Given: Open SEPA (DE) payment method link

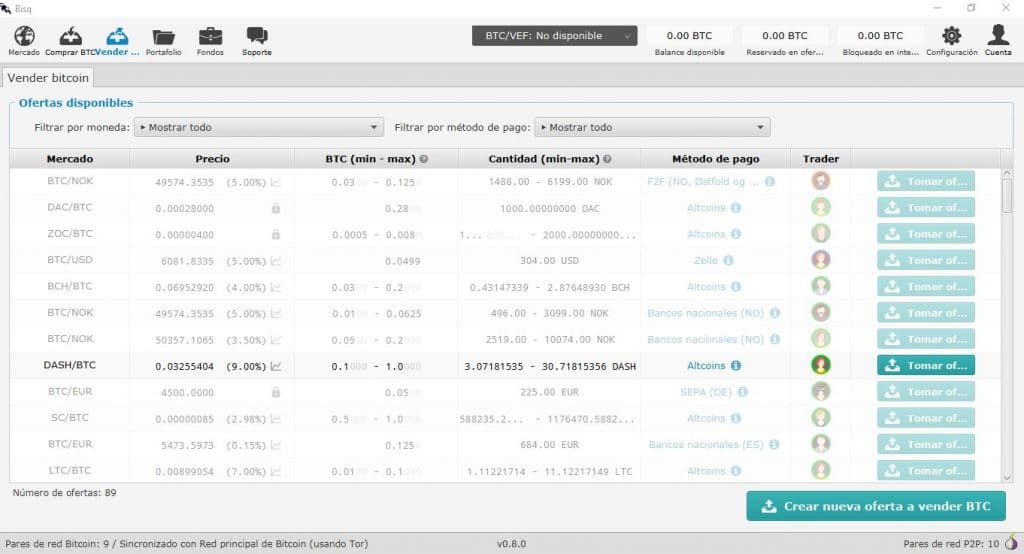Looking at the screenshot, I should (x=706, y=392).
